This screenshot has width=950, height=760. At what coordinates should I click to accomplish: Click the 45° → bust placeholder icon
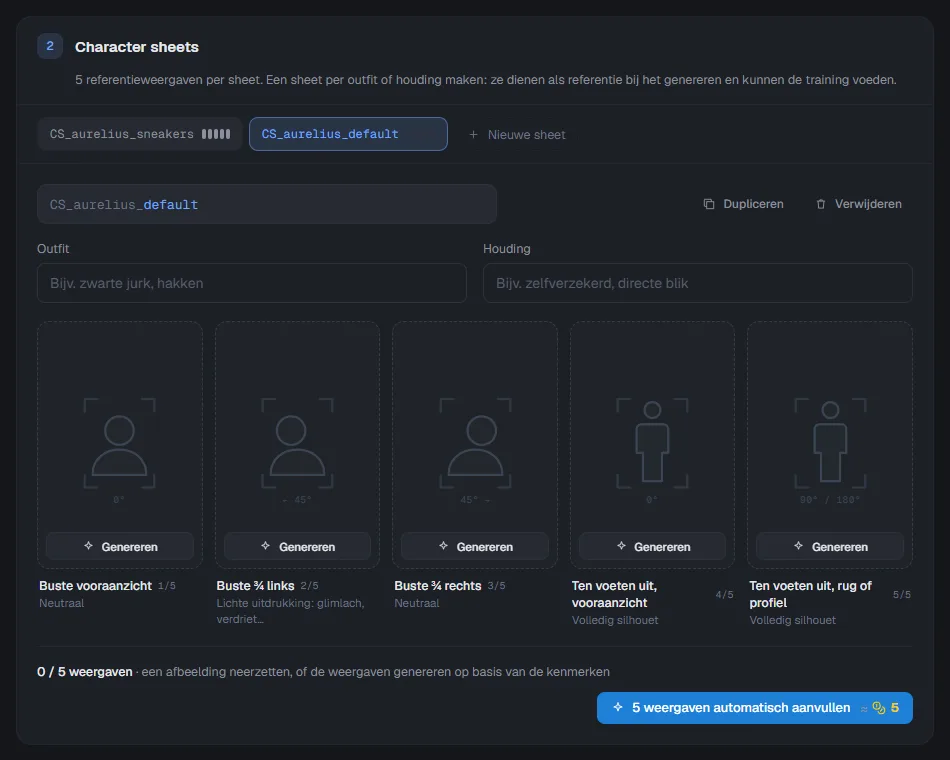(x=475, y=444)
